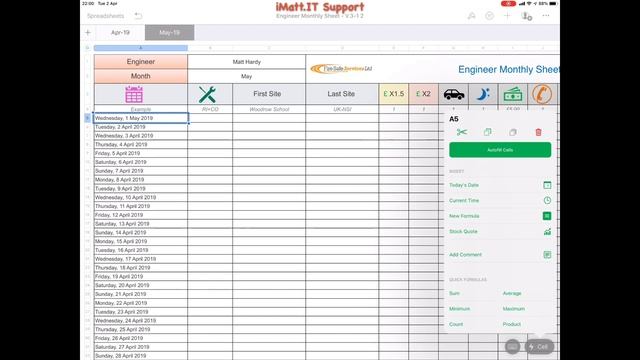Select column A header bar
This screenshot has width=640, height=360.
[x=140, y=48]
